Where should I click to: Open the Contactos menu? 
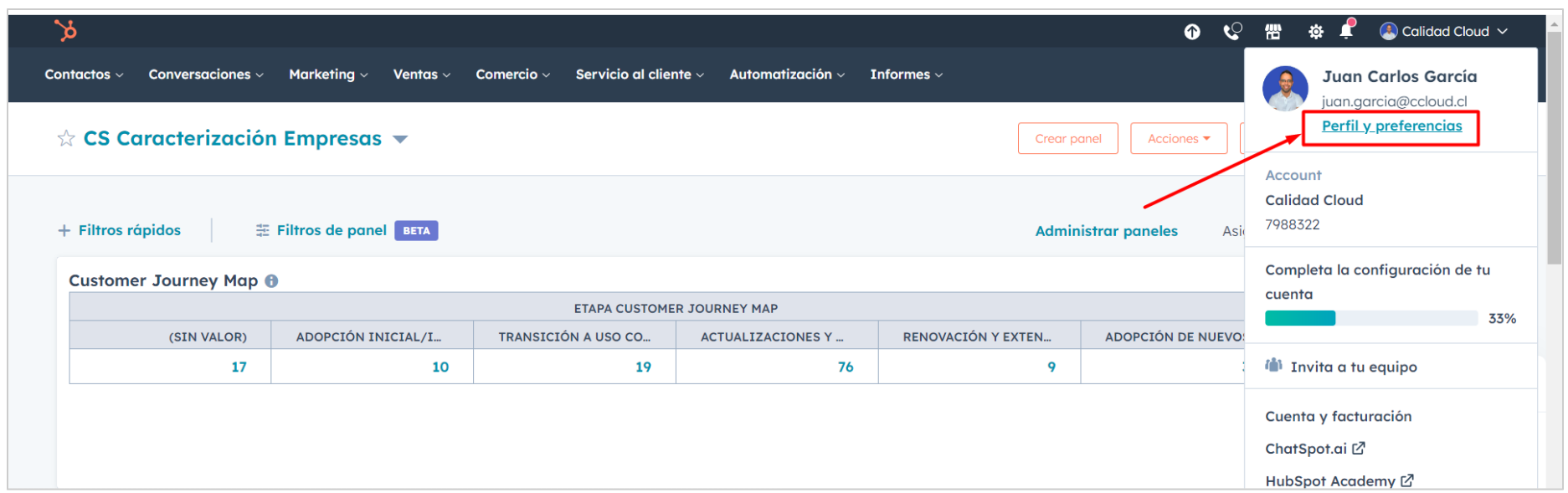pos(84,74)
